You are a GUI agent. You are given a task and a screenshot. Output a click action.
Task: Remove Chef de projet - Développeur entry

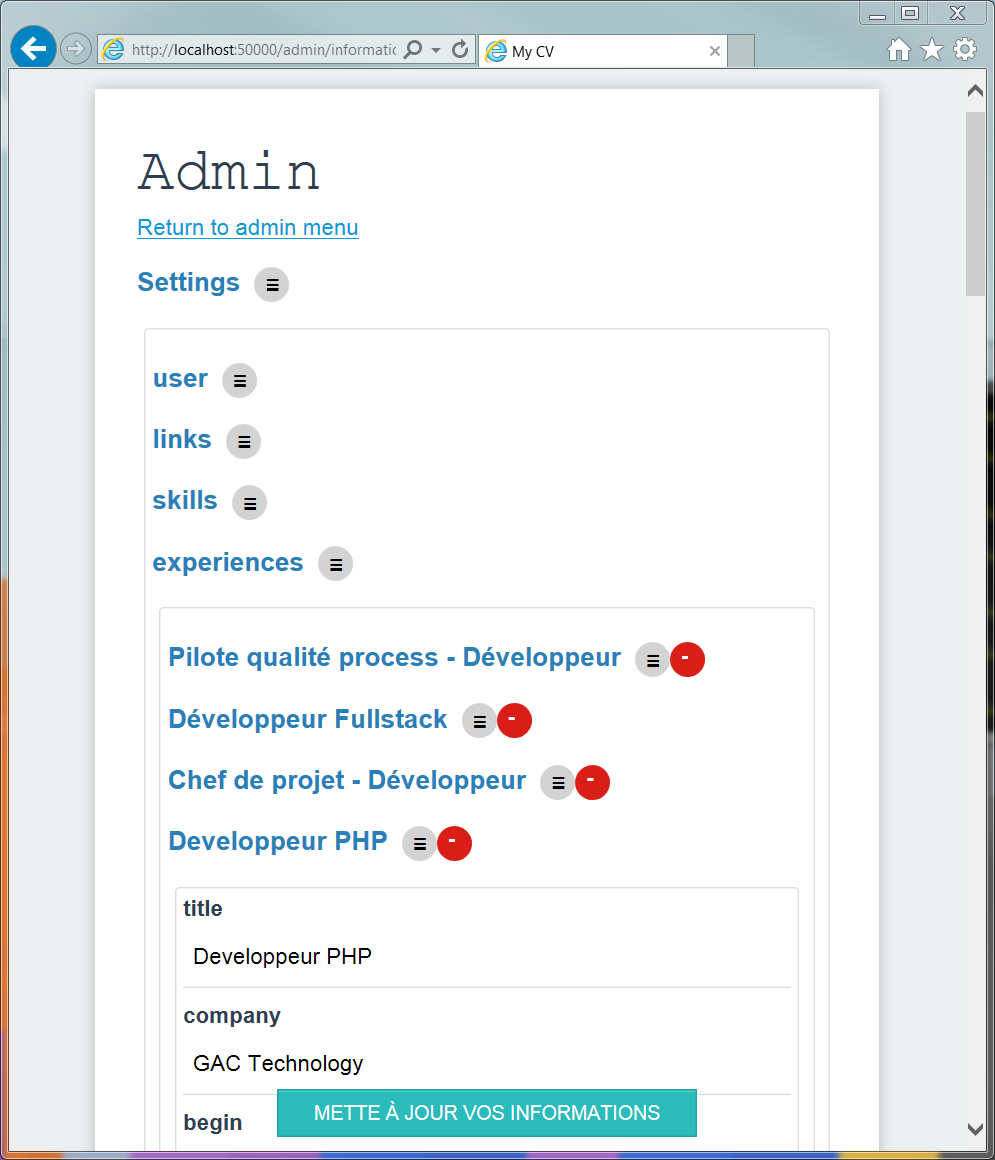pyautogui.click(x=593, y=782)
